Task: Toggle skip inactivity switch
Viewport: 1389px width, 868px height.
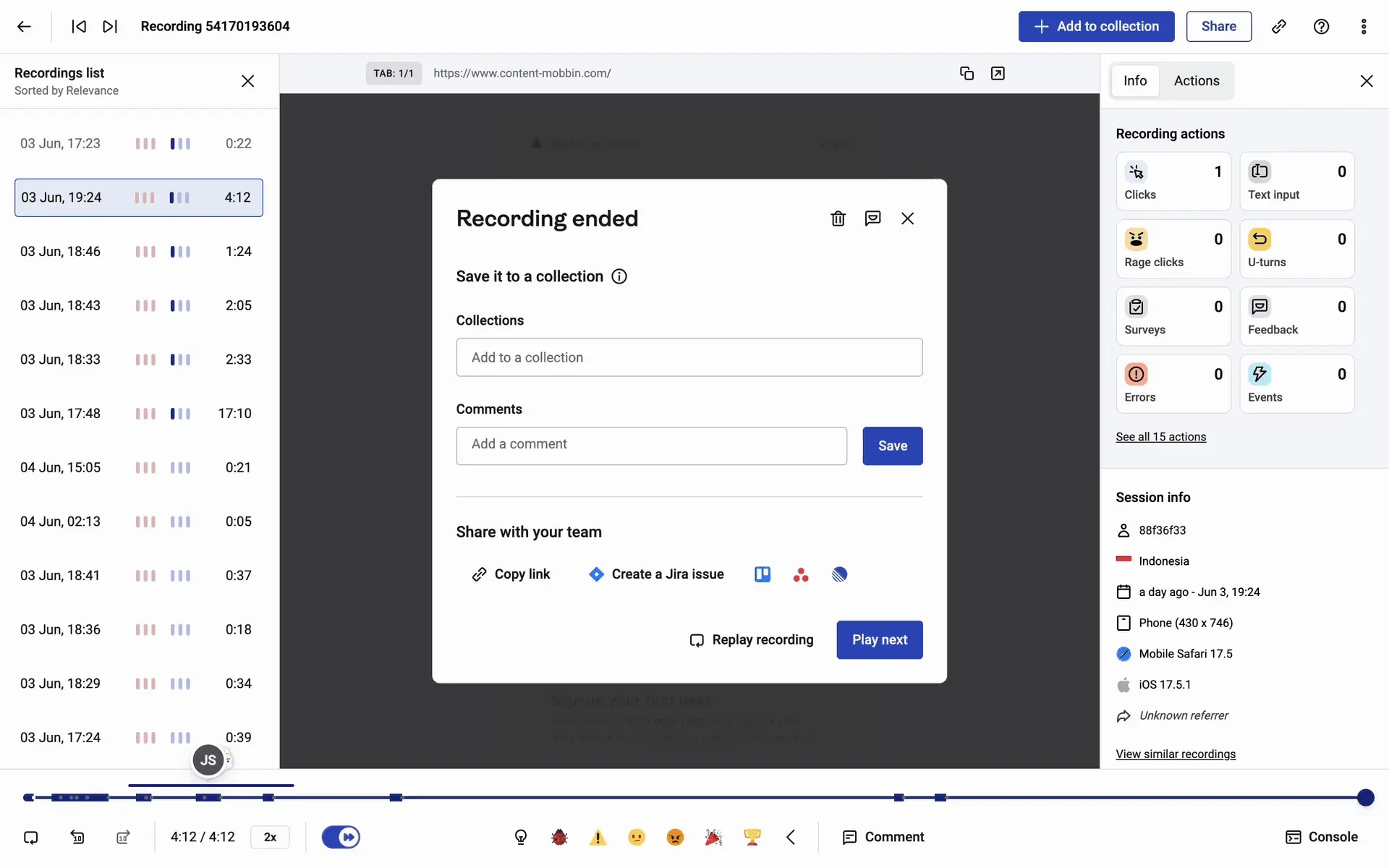Action: [x=341, y=837]
